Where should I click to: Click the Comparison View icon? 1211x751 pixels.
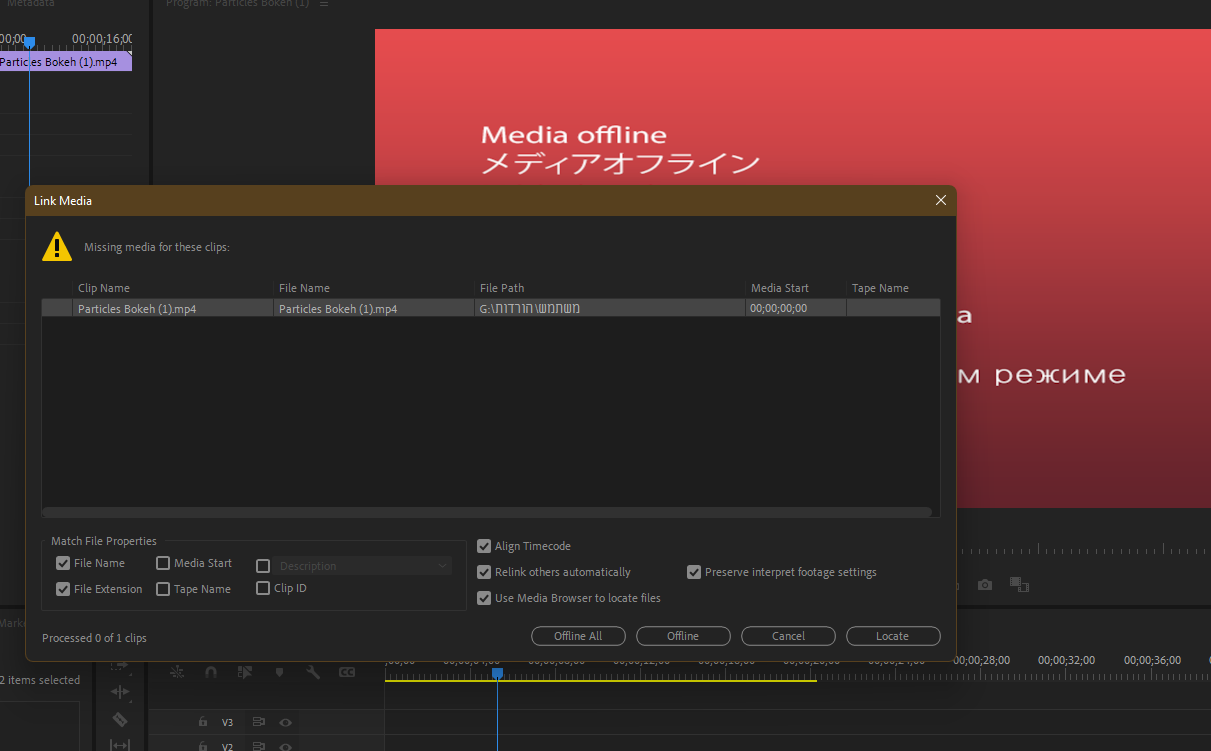(1019, 584)
